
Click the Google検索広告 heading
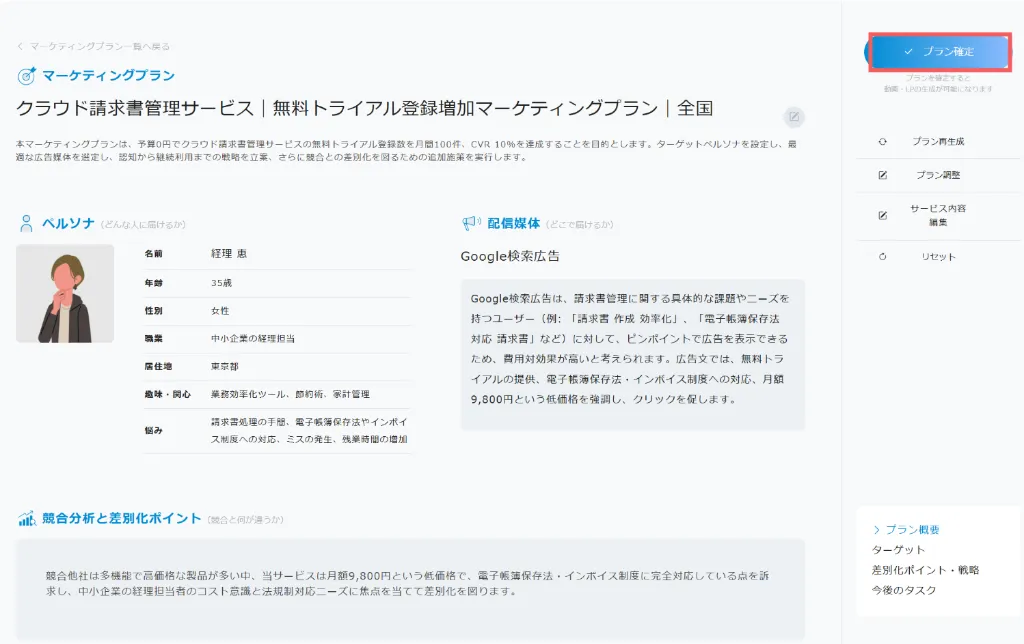[x=510, y=256]
